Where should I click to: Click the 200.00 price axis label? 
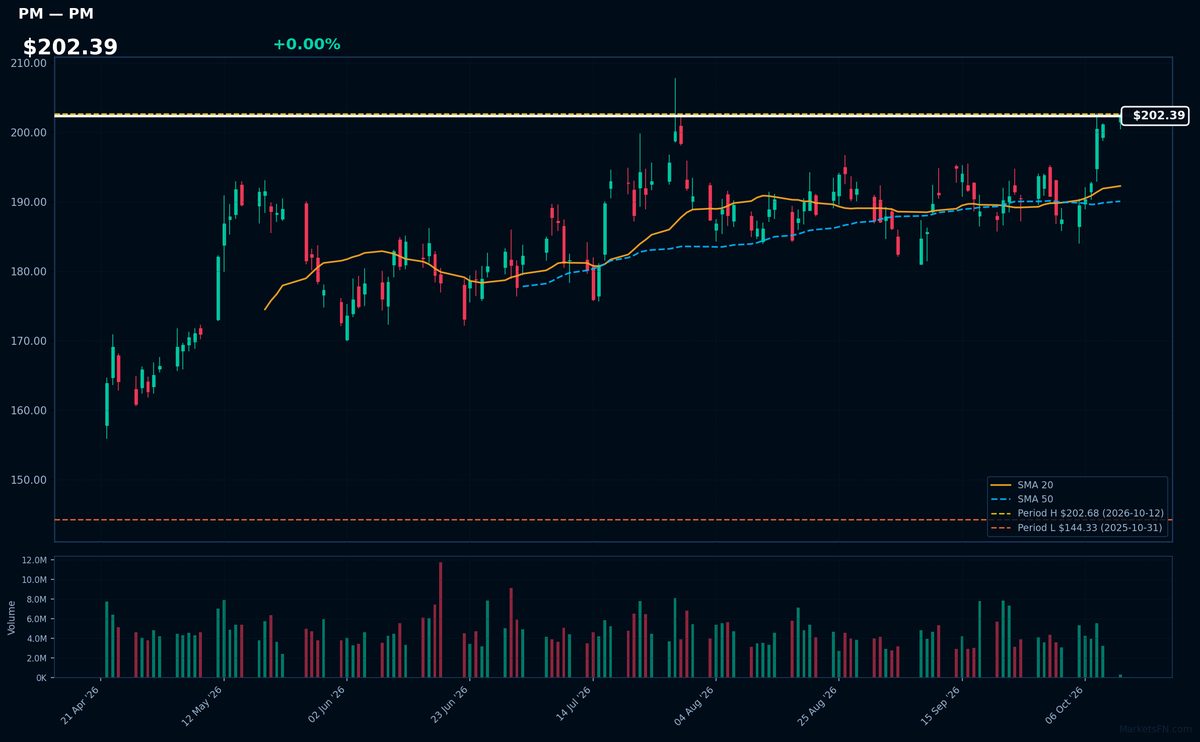click(29, 133)
